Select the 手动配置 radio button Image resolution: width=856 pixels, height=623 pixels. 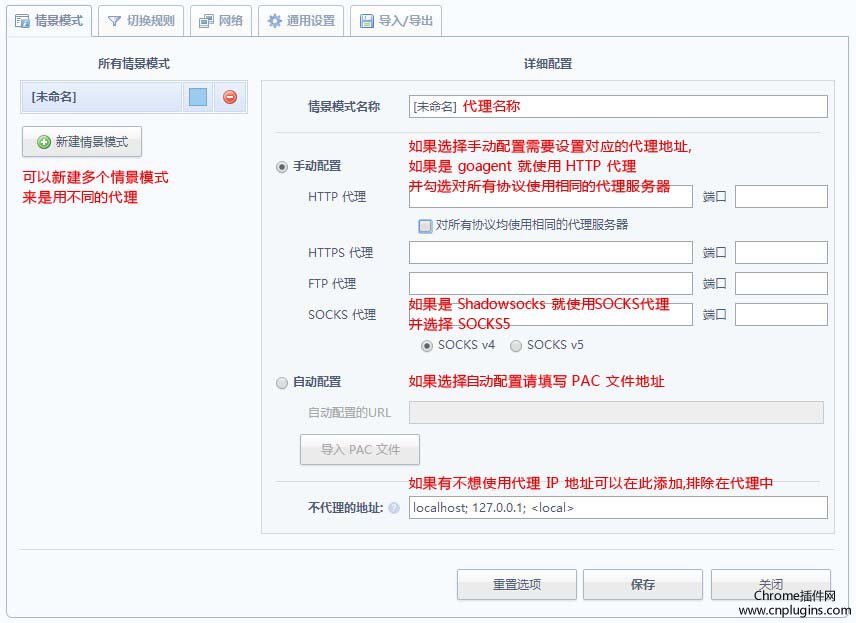(282, 167)
